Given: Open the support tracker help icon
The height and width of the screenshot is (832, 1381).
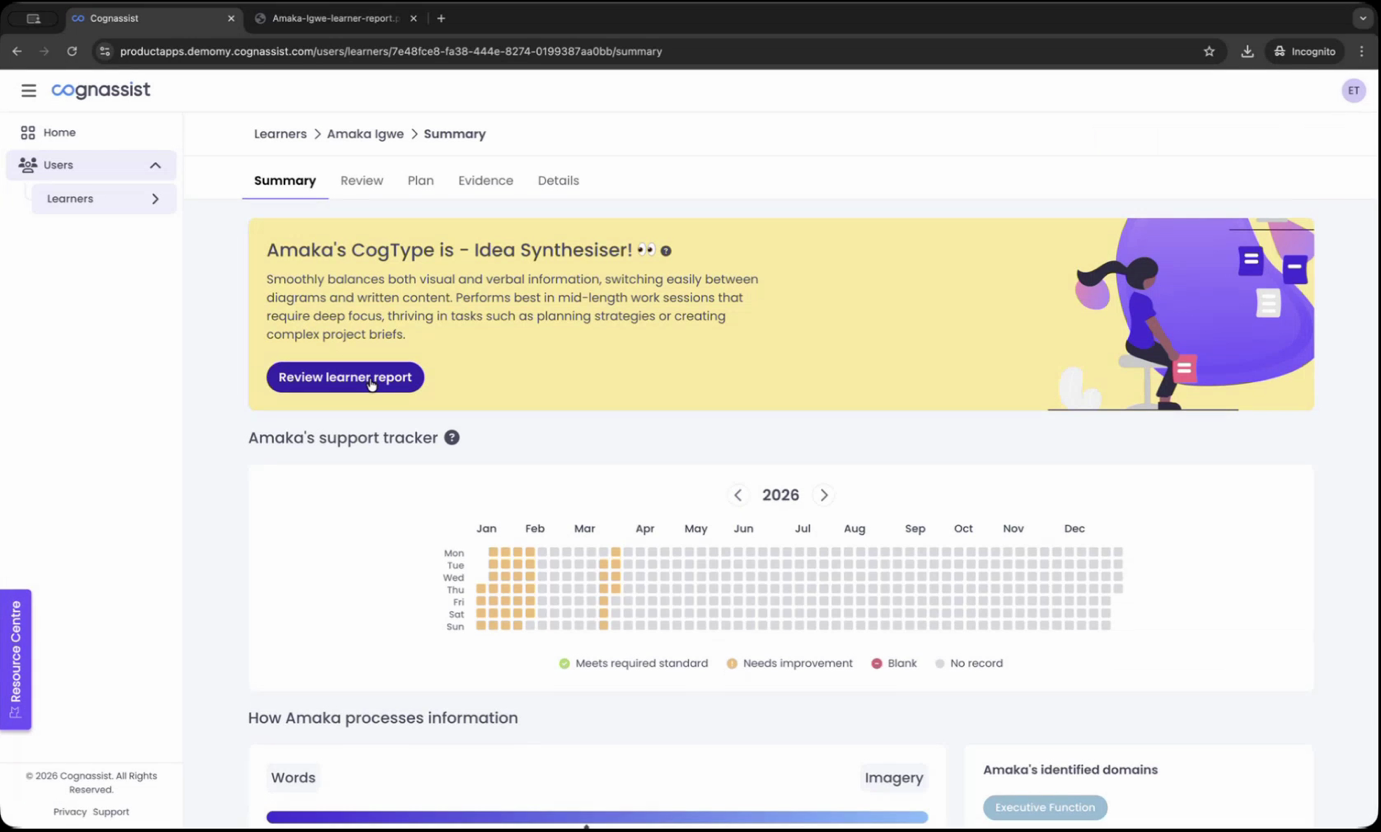Looking at the screenshot, I should pyautogui.click(x=451, y=437).
